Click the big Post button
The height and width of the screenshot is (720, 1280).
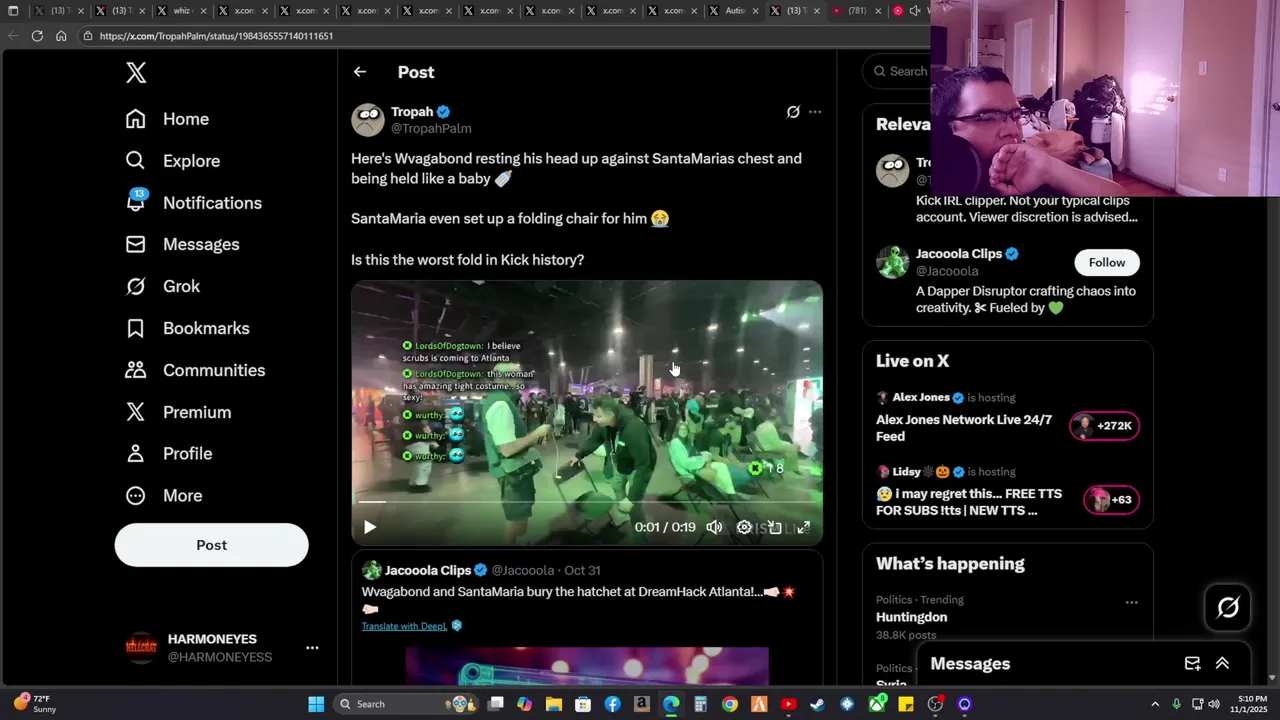tap(211, 545)
